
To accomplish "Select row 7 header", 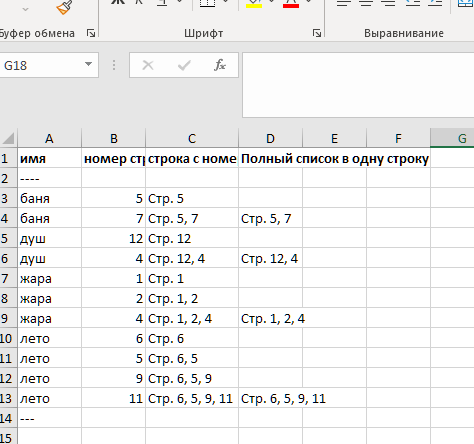I will [8, 278].
